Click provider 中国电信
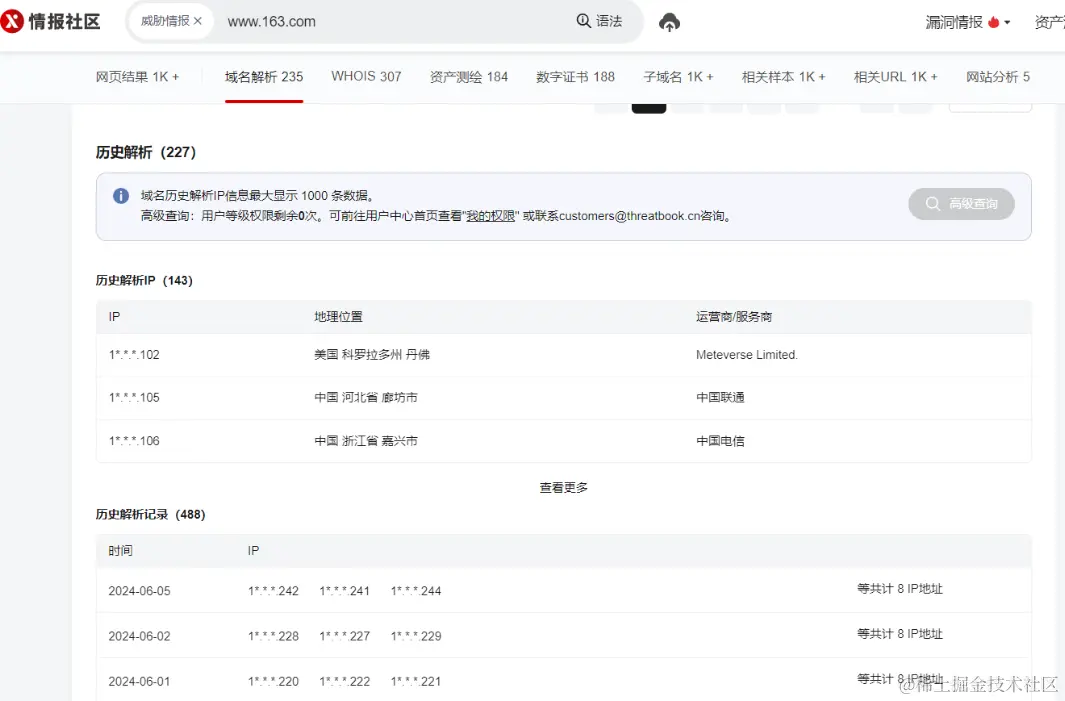The image size is (1065, 701). coord(720,441)
